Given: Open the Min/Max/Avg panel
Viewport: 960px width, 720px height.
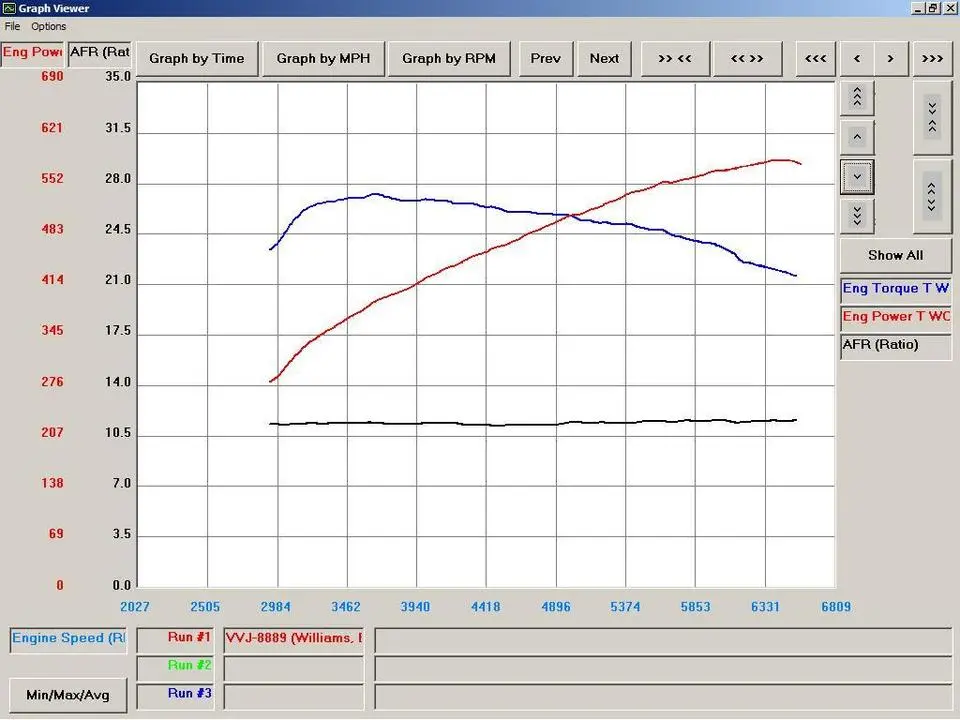Looking at the screenshot, I should (68, 696).
